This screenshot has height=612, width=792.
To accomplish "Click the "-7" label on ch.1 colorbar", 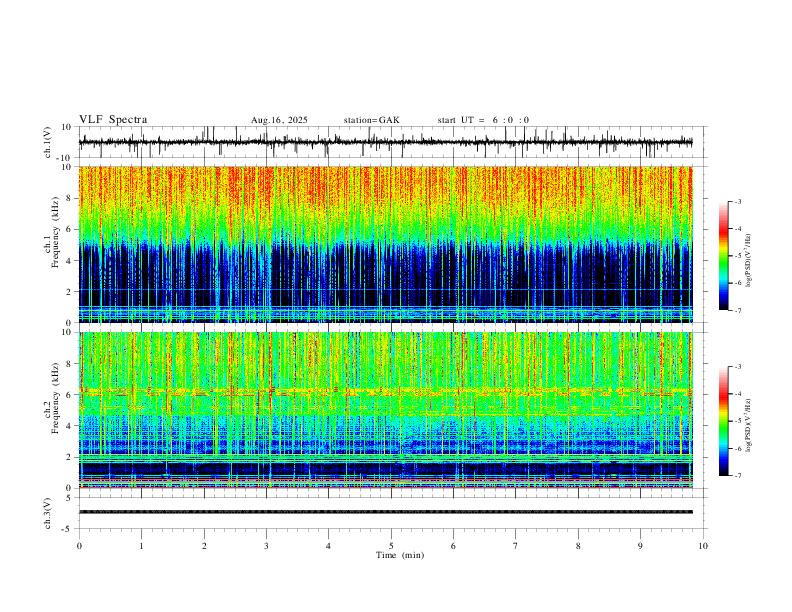I will 738,311.
